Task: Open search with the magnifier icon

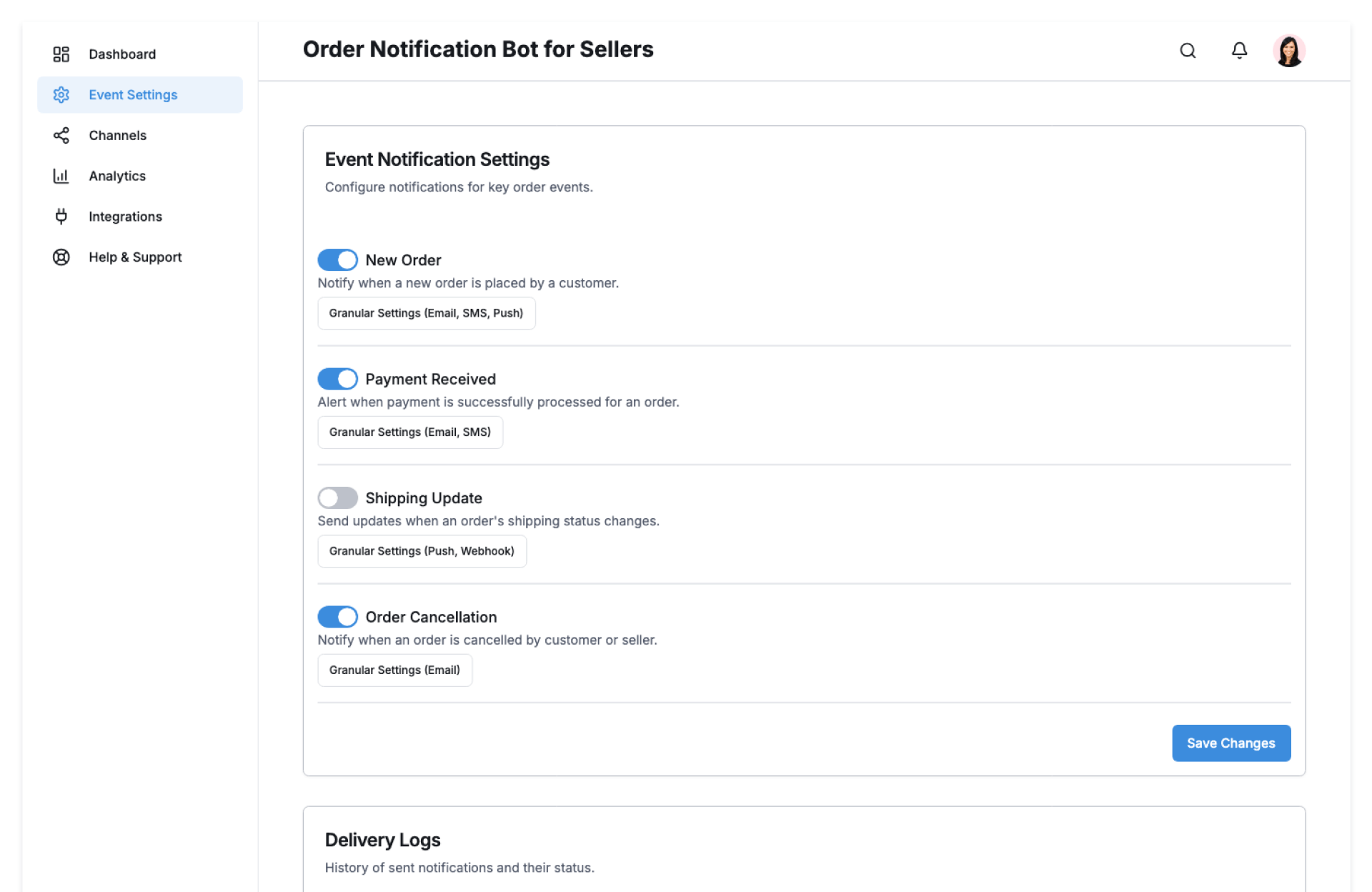Action: click(x=1188, y=51)
